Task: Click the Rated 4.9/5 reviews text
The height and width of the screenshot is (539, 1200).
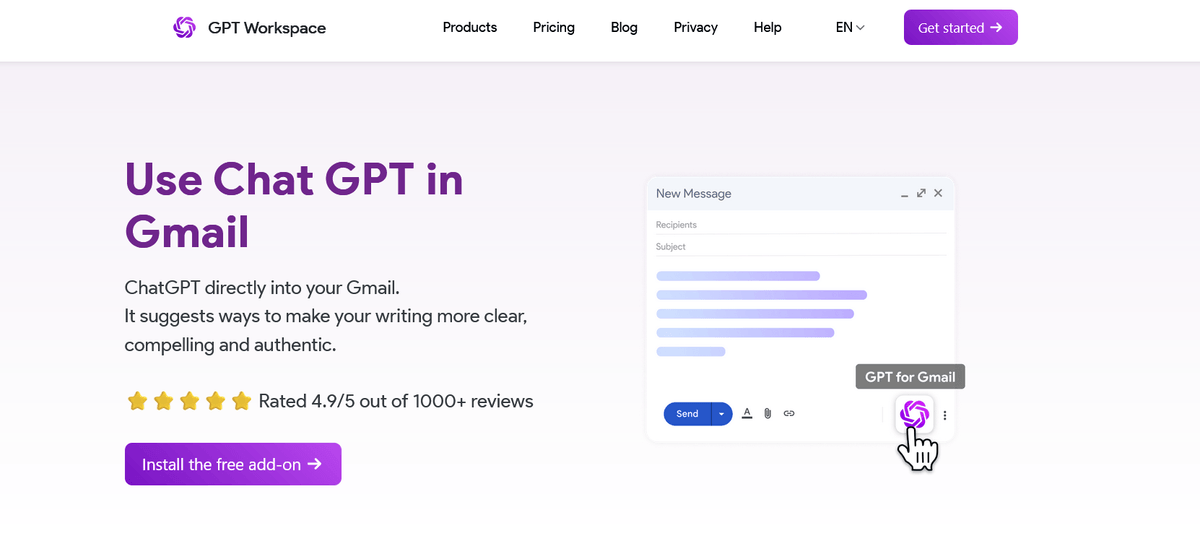Action: pyautogui.click(x=396, y=401)
